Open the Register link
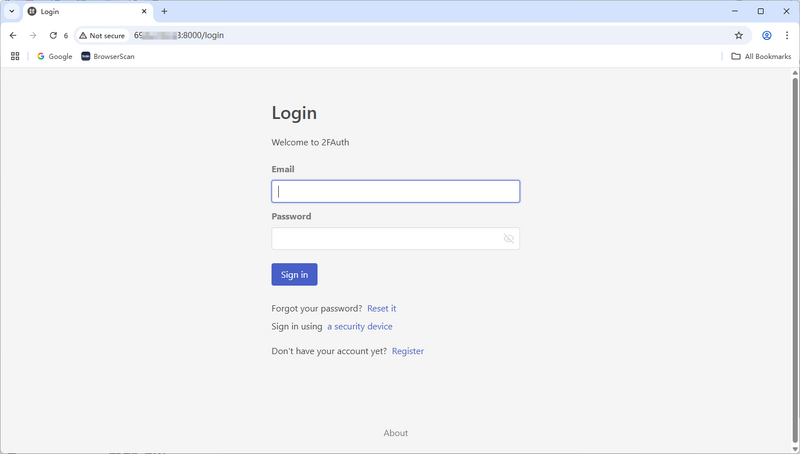The width and height of the screenshot is (800, 454). coord(408,351)
